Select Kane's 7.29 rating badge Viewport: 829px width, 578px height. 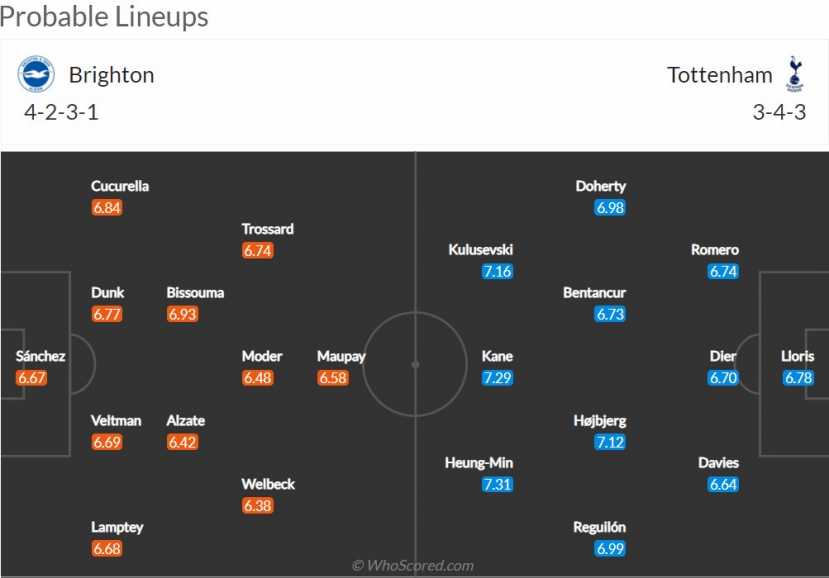click(x=497, y=378)
